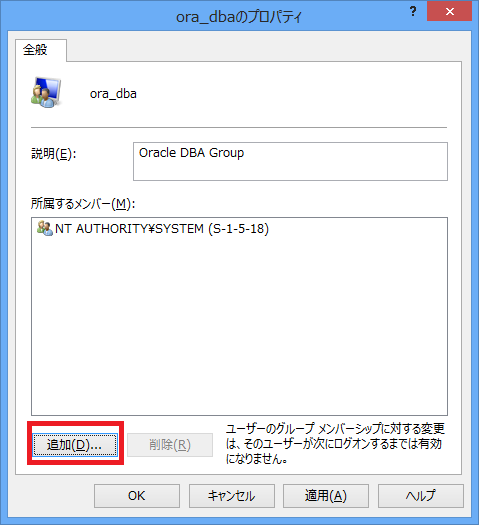This screenshot has height=525, width=479.
Task: Click the 説明(E) label
Action: 54,154
